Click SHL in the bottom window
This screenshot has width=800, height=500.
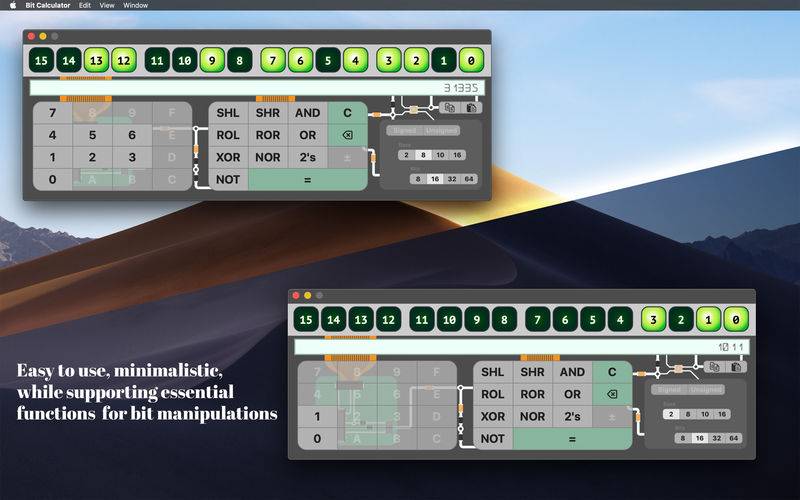[x=493, y=372]
